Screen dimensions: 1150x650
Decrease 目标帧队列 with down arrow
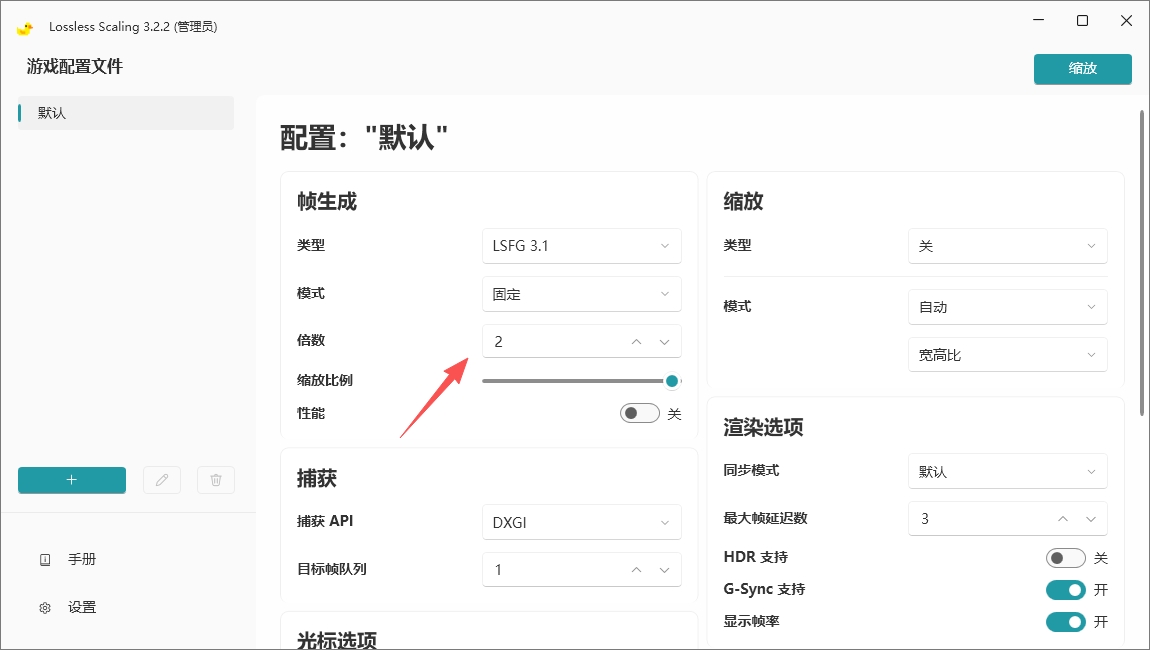664,570
